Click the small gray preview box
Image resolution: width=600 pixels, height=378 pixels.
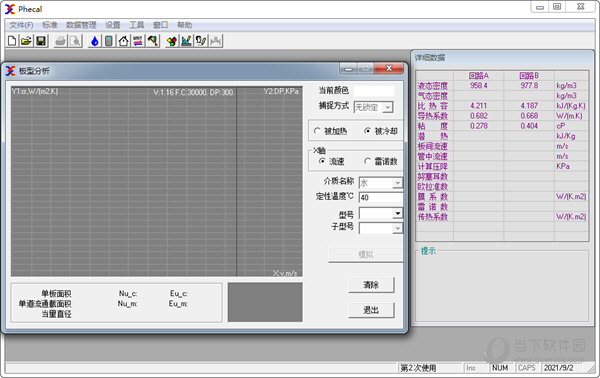tap(265, 302)
